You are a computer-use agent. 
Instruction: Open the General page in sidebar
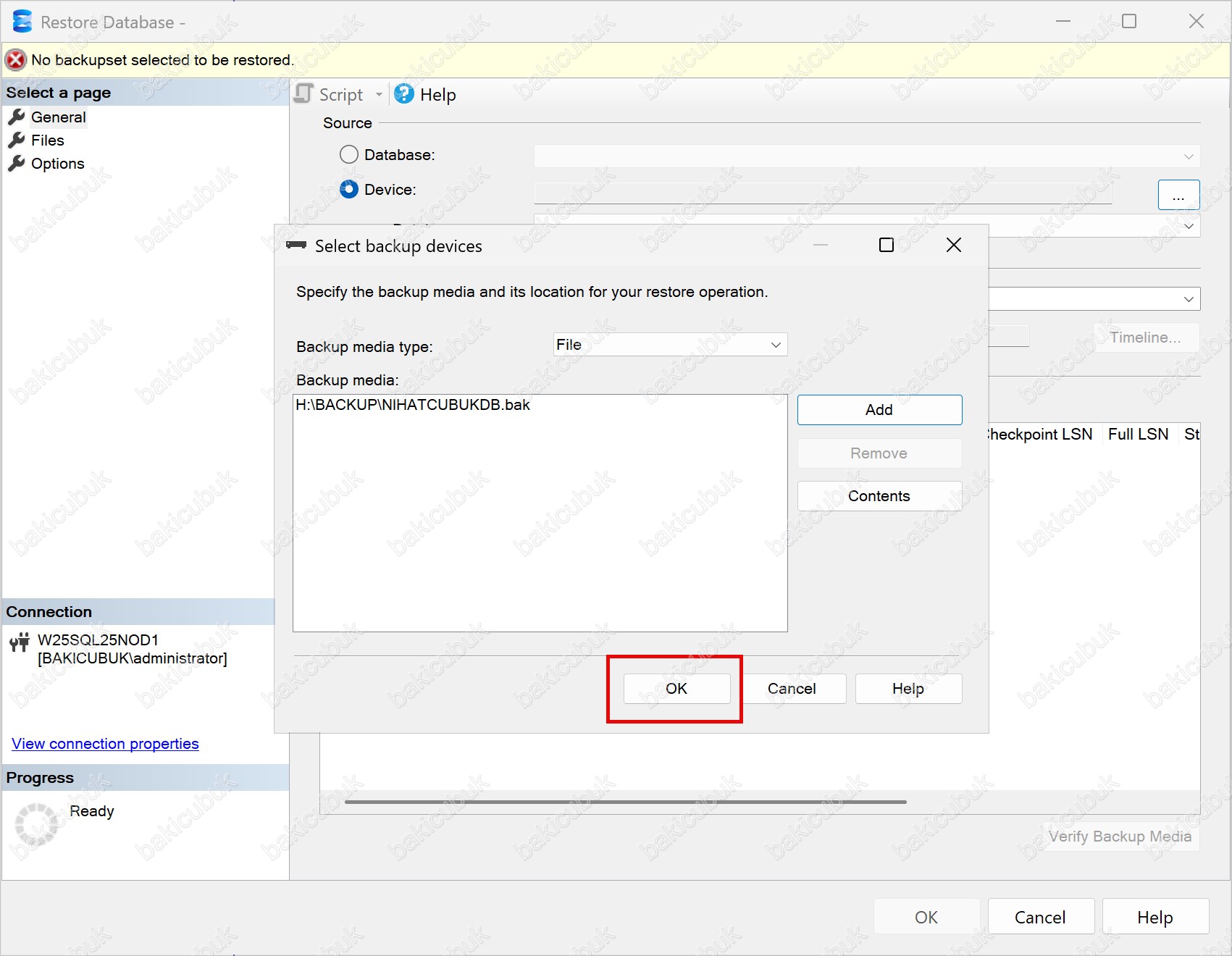click(x=58, y=117)
